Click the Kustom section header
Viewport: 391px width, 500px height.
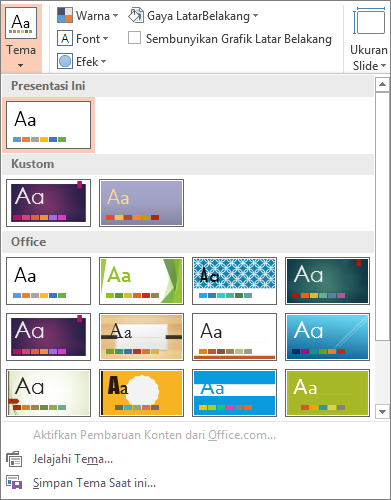tap(188, 164)
